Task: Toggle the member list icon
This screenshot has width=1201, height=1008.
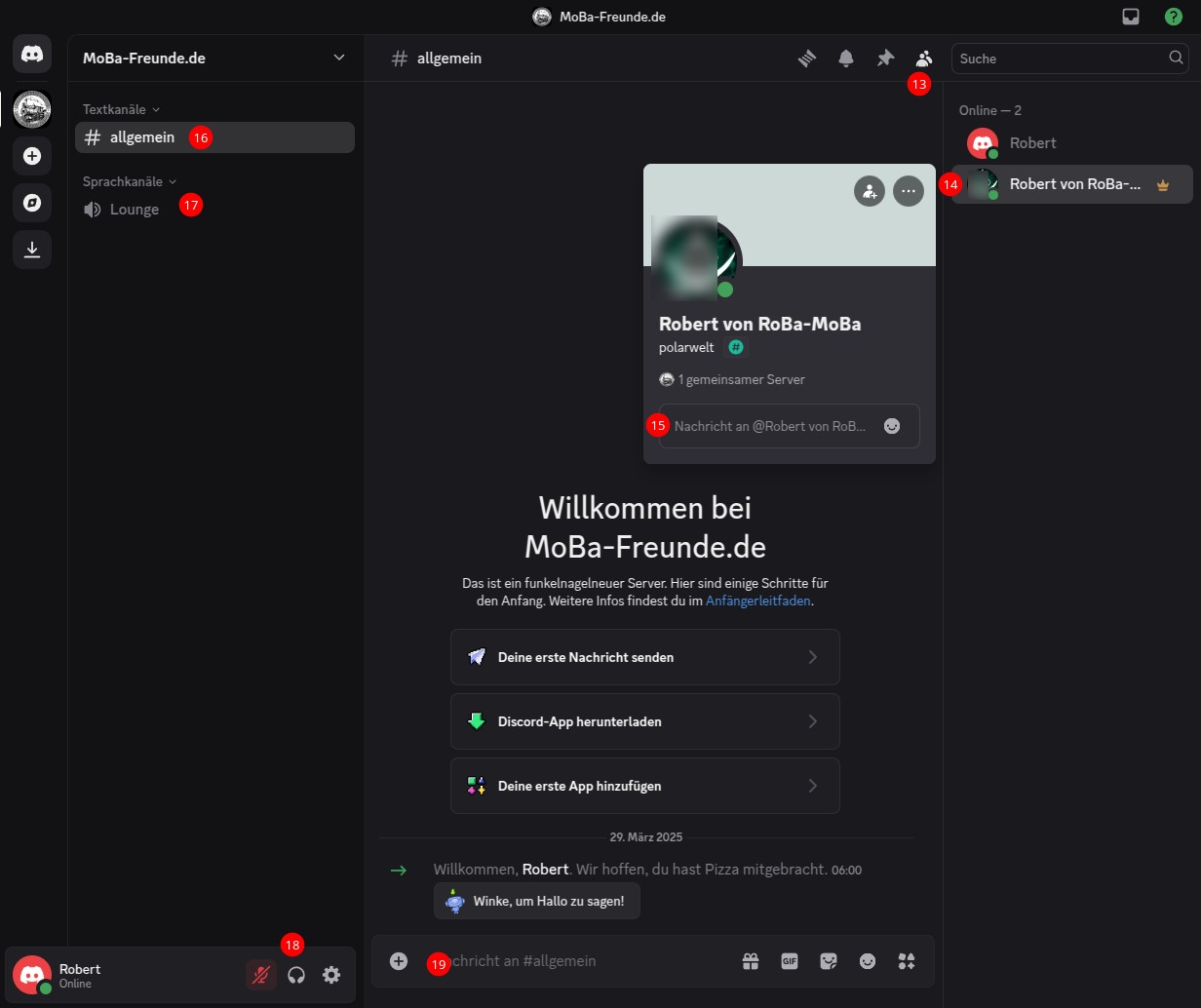Action: click(924, 58)
